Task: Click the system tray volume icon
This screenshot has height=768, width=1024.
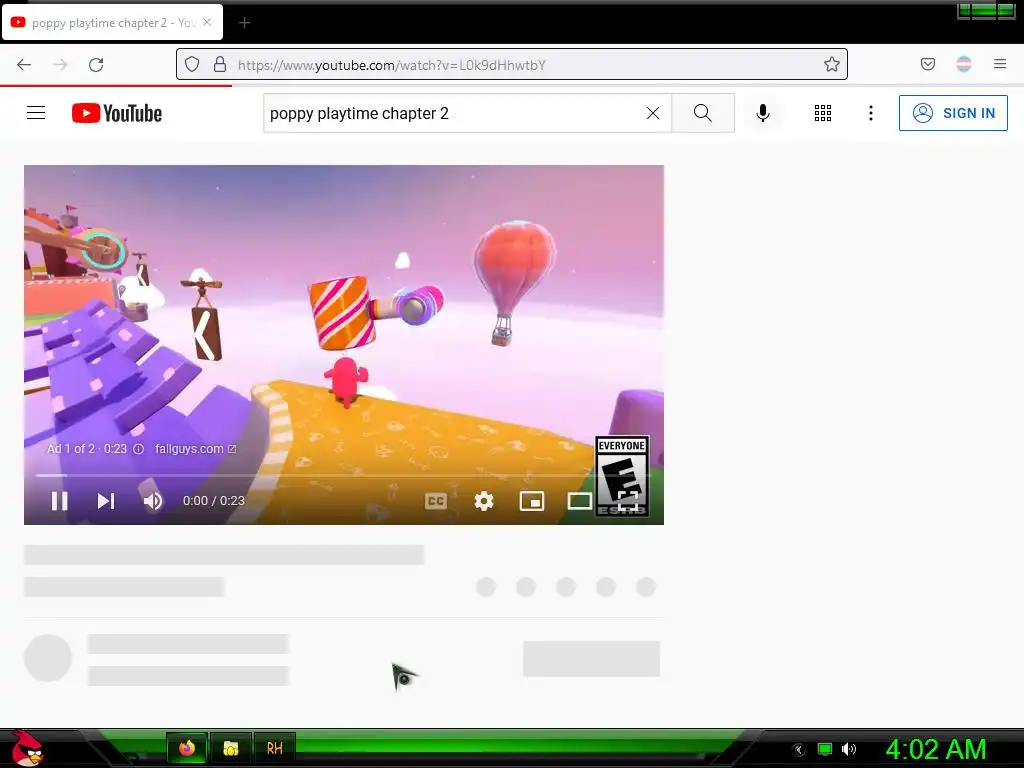Action: click(848, 749)
